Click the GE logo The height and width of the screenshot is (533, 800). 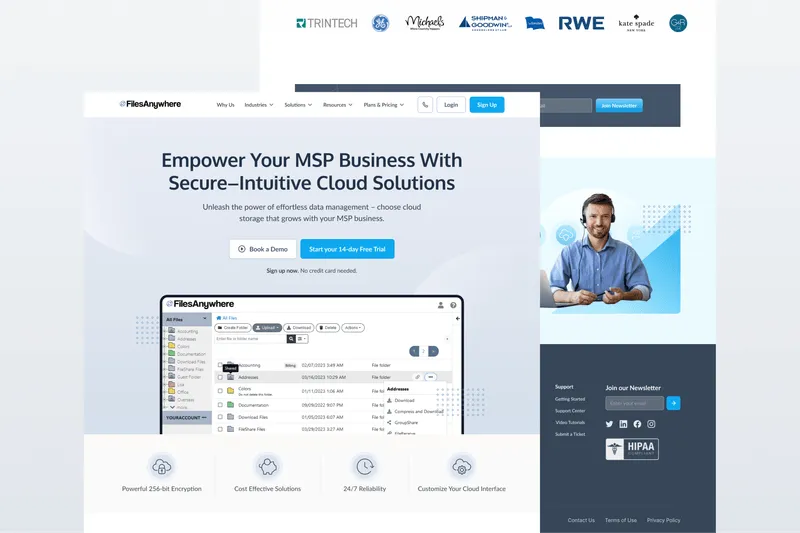380,23
